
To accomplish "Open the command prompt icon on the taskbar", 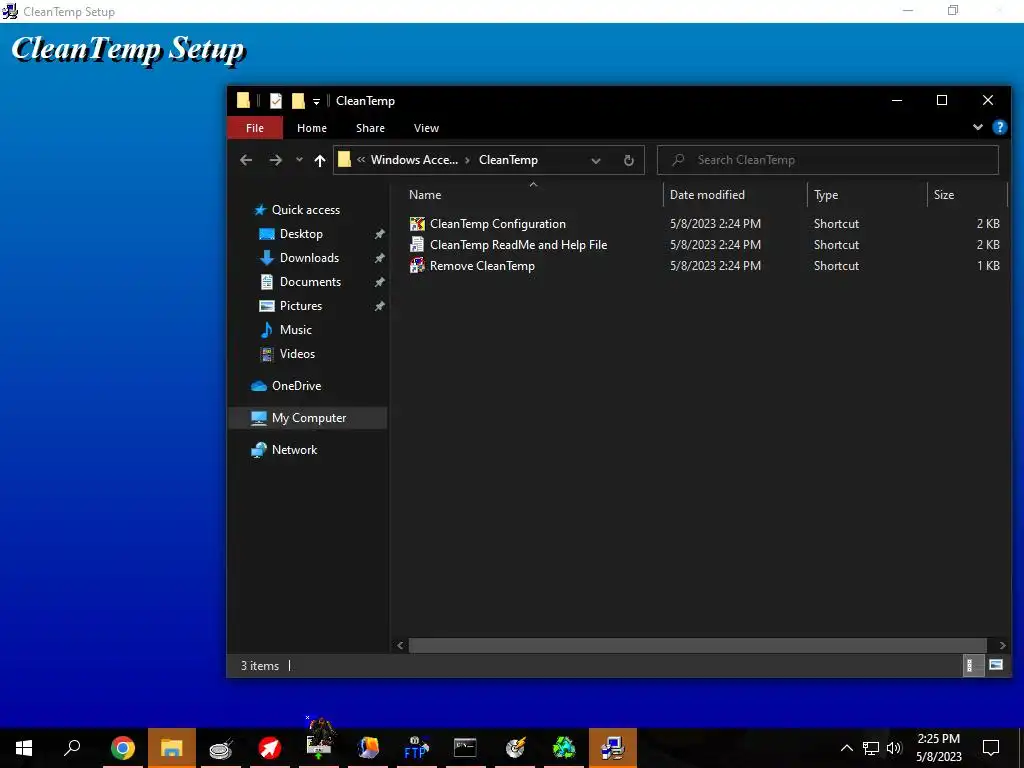I will [465, 748].
